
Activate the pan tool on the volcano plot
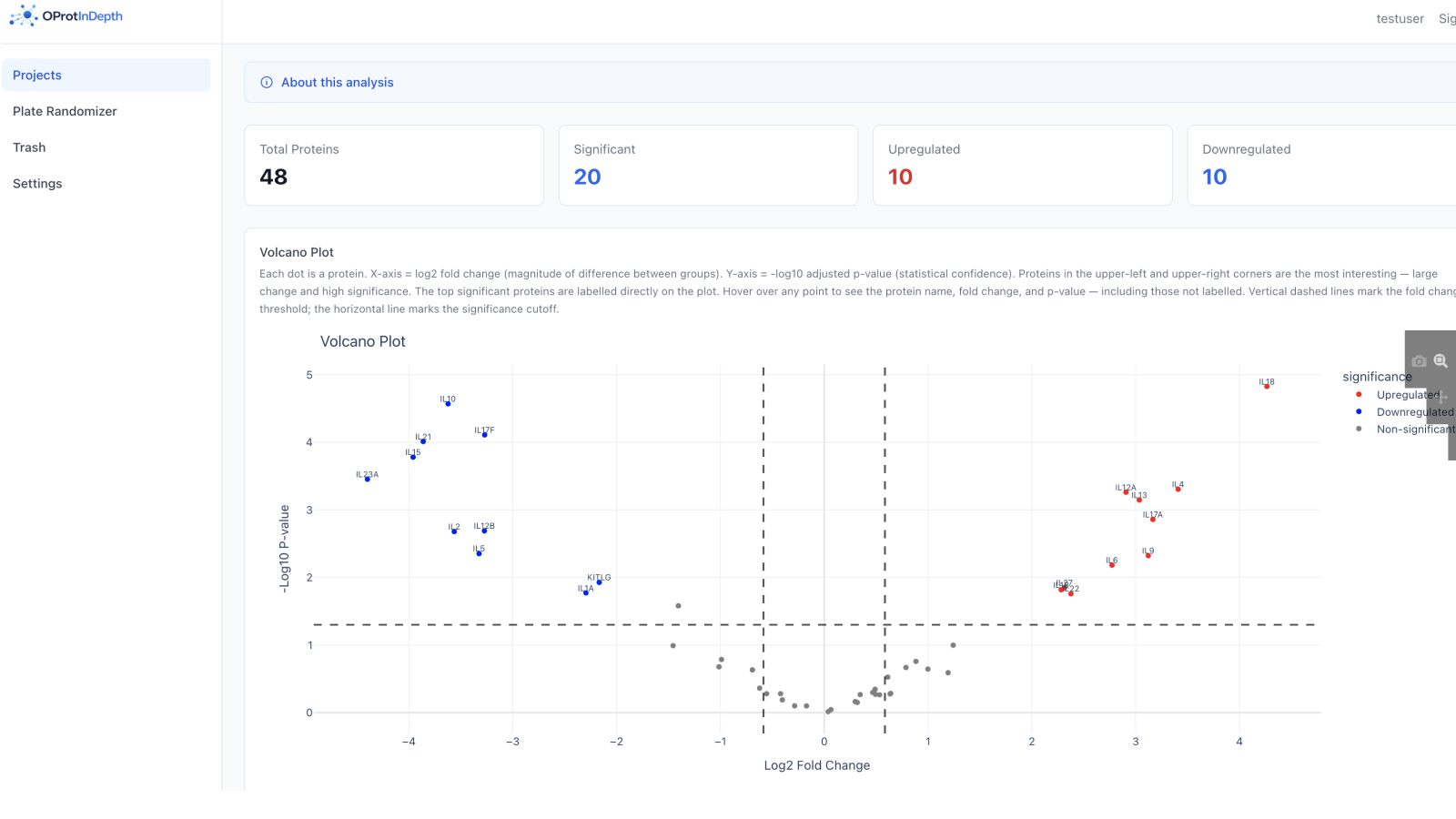[x=1442, y=396]
